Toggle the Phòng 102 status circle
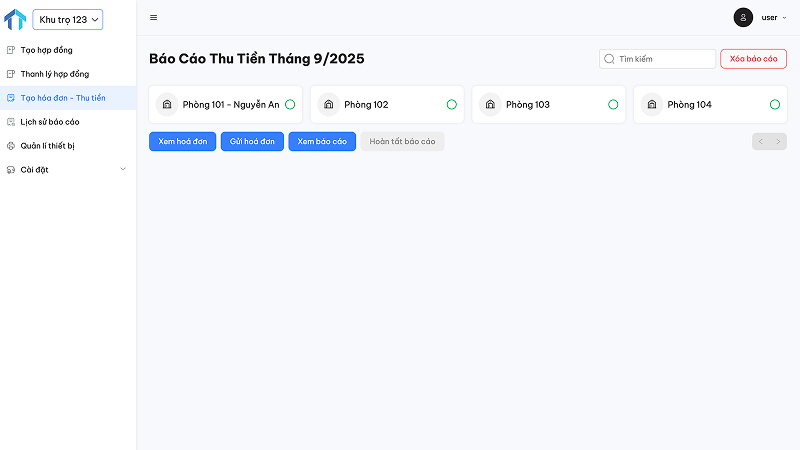This screenshot has width=800, height=450. 452,105
